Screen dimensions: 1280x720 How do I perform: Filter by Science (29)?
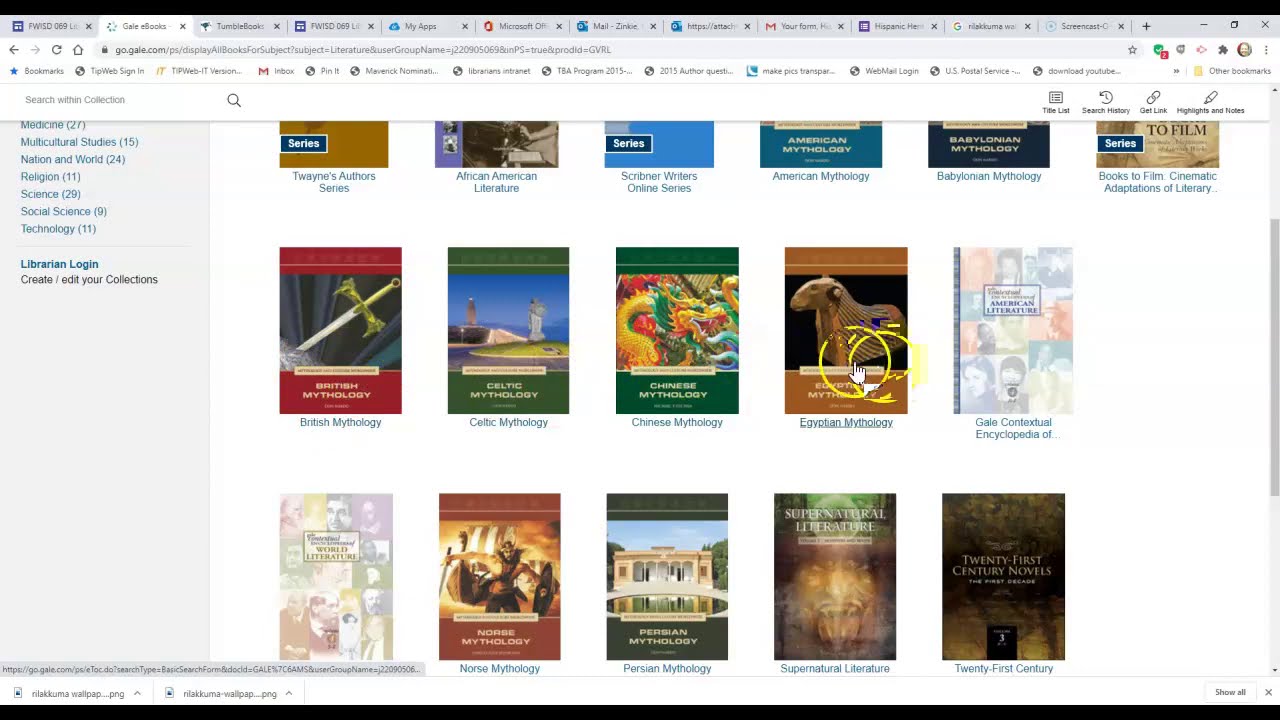pyautogui.click(x=50, y=194)
